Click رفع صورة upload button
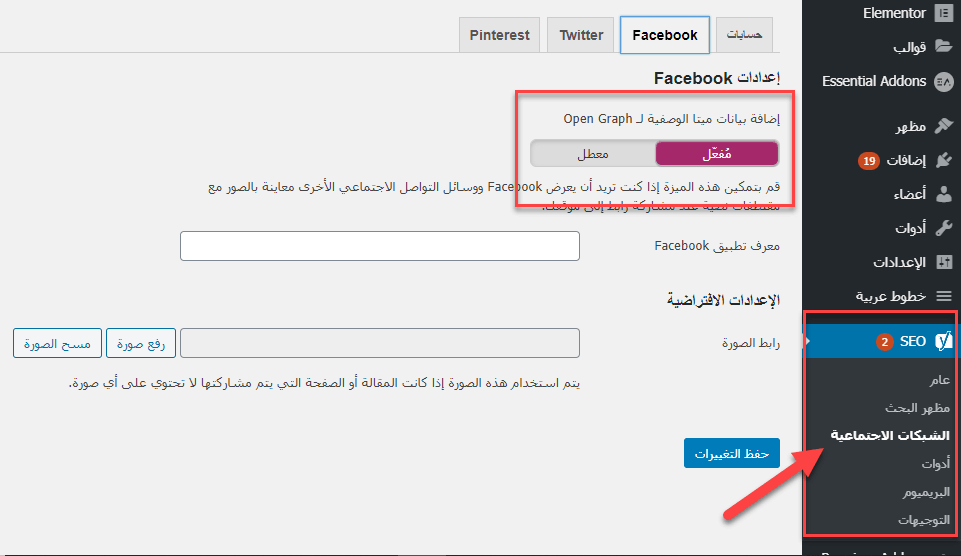The width and height of the screenshot is (961, 556). click(x=141, y=343)
